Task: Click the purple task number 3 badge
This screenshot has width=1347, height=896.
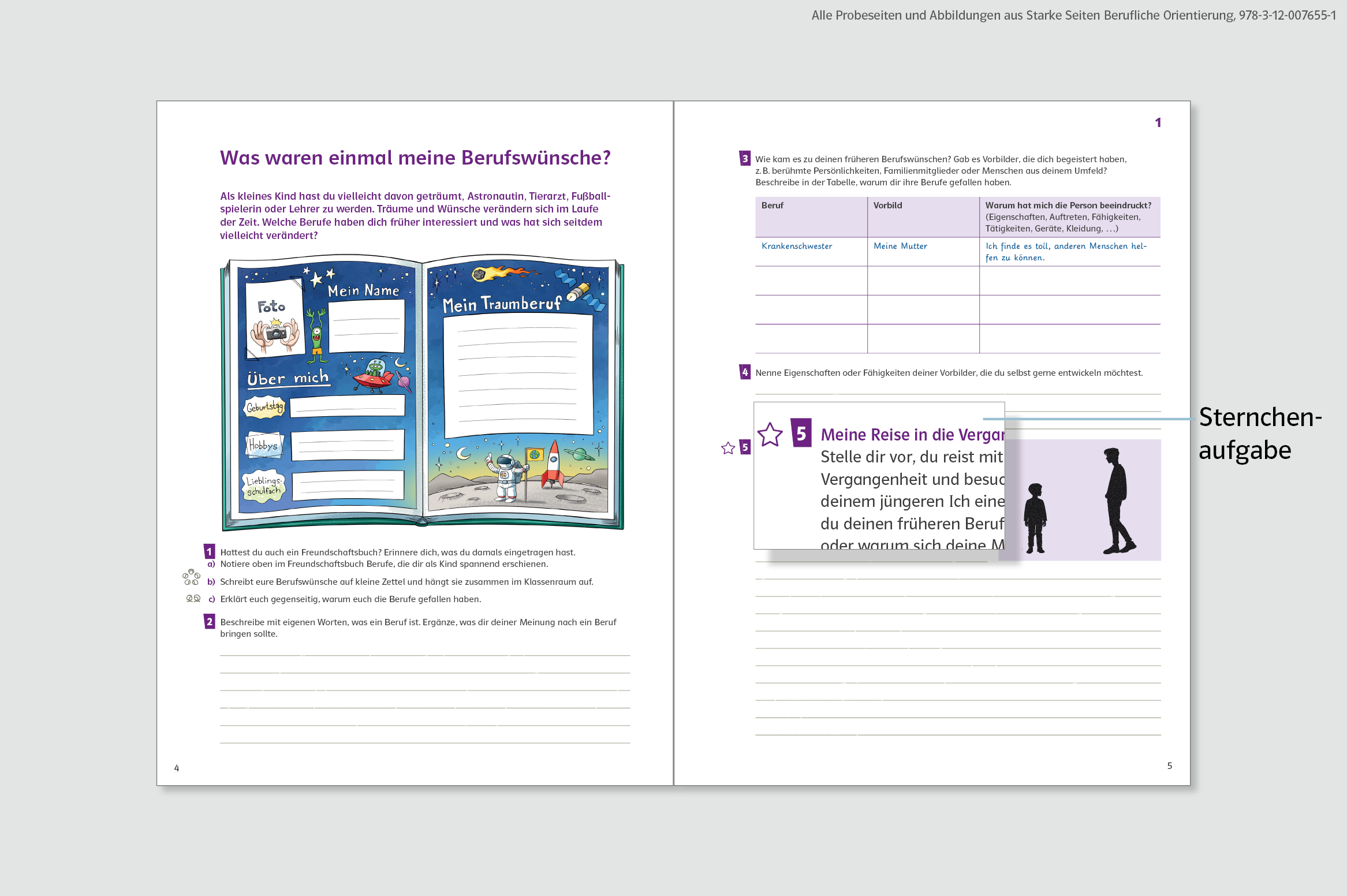Action: click(x=745, y=158)
